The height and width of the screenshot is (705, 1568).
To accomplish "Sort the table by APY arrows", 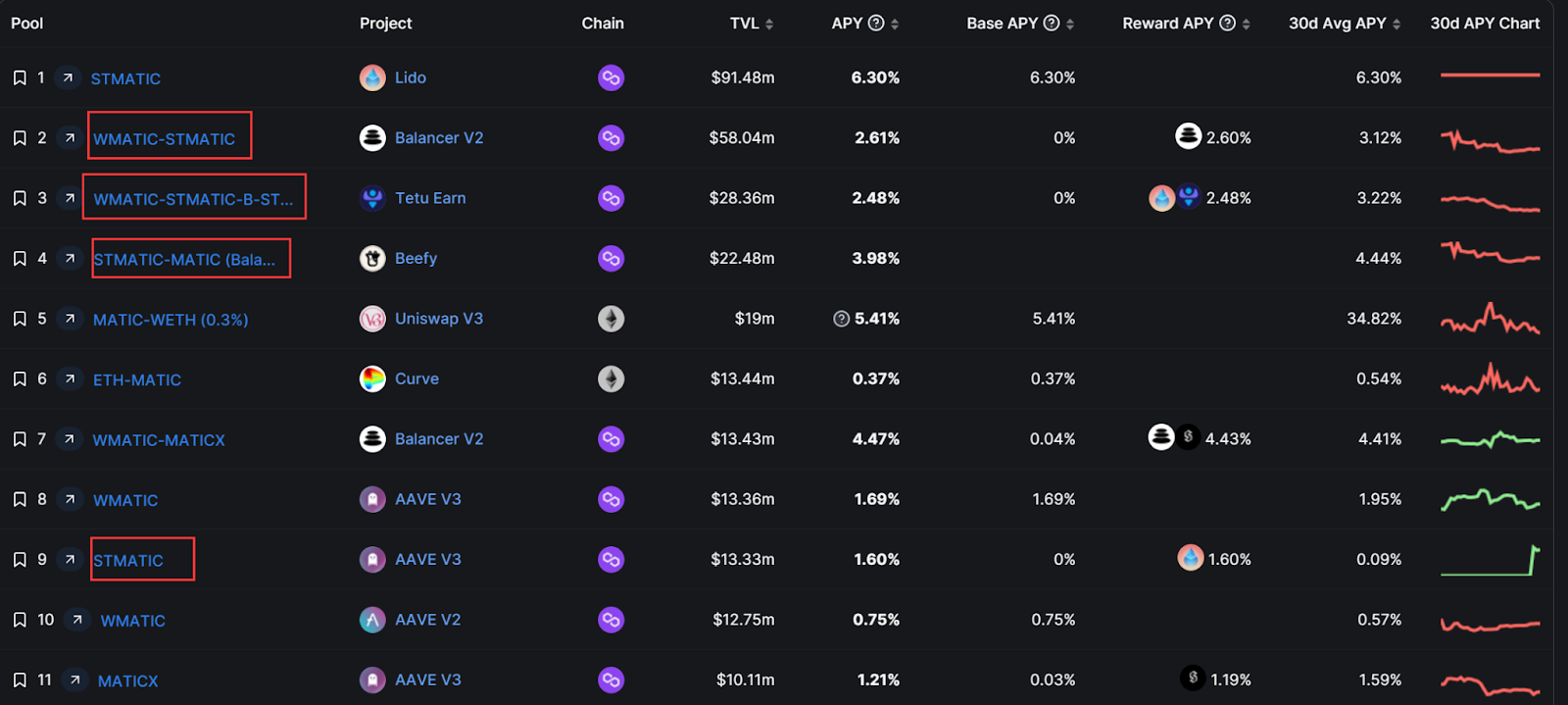I will pos(895,24).
